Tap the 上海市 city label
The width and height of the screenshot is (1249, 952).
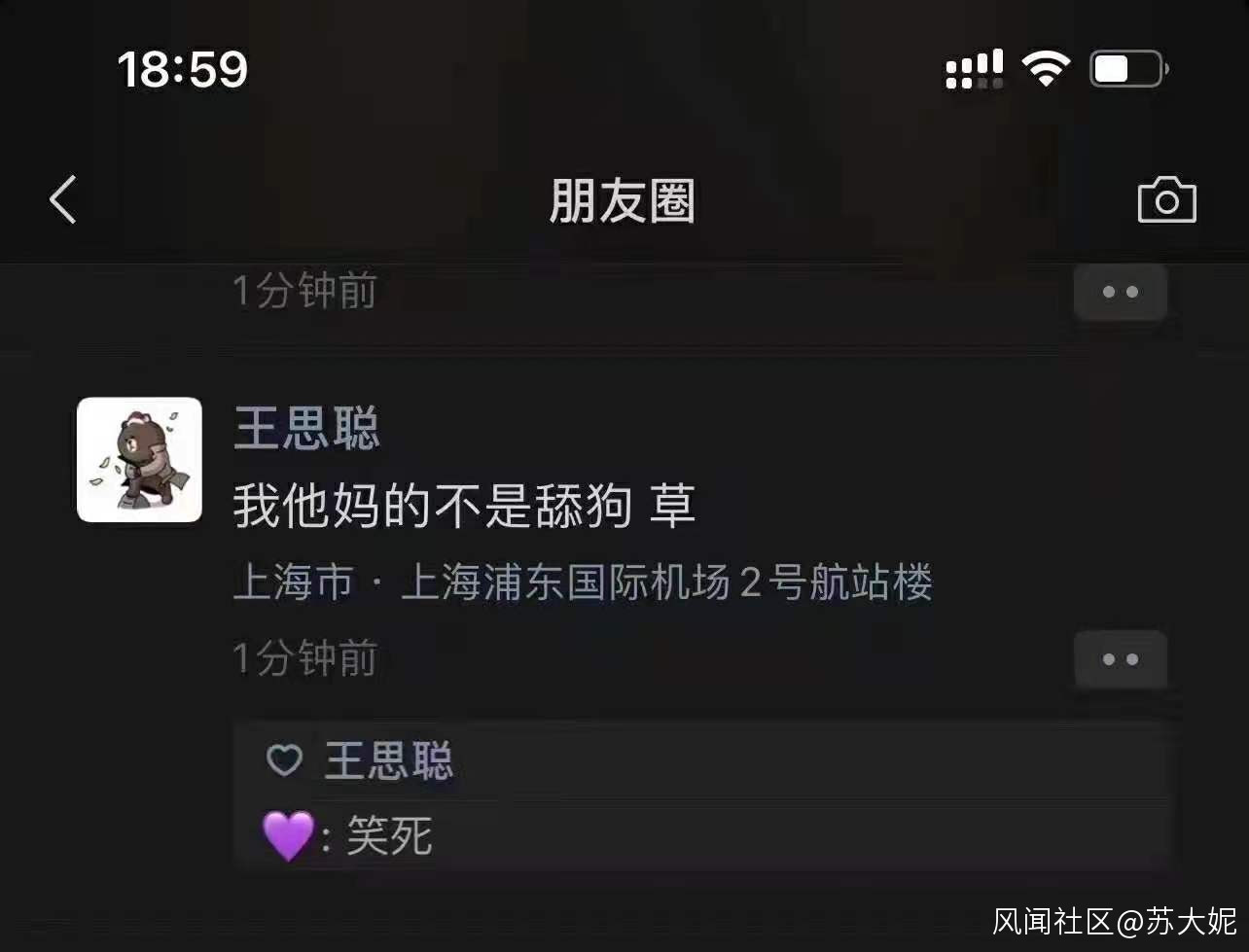(293, 583)
